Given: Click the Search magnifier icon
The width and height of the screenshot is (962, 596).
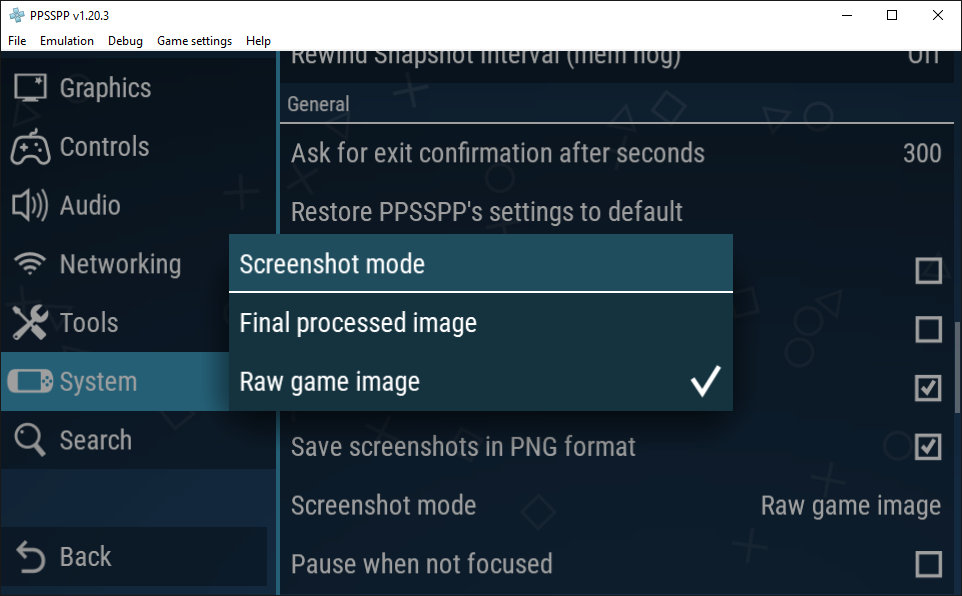Looking at the screenshot, I should tap(30, 440).
